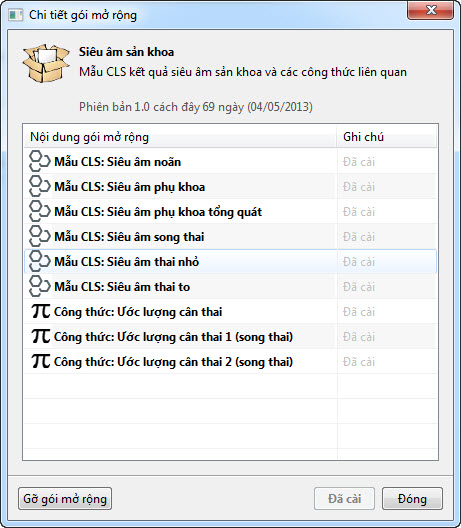Viewport: 461px width, 528px height.
Task: Close the Chi tiết gói mở rộng dialog
Action: (430, 10)
